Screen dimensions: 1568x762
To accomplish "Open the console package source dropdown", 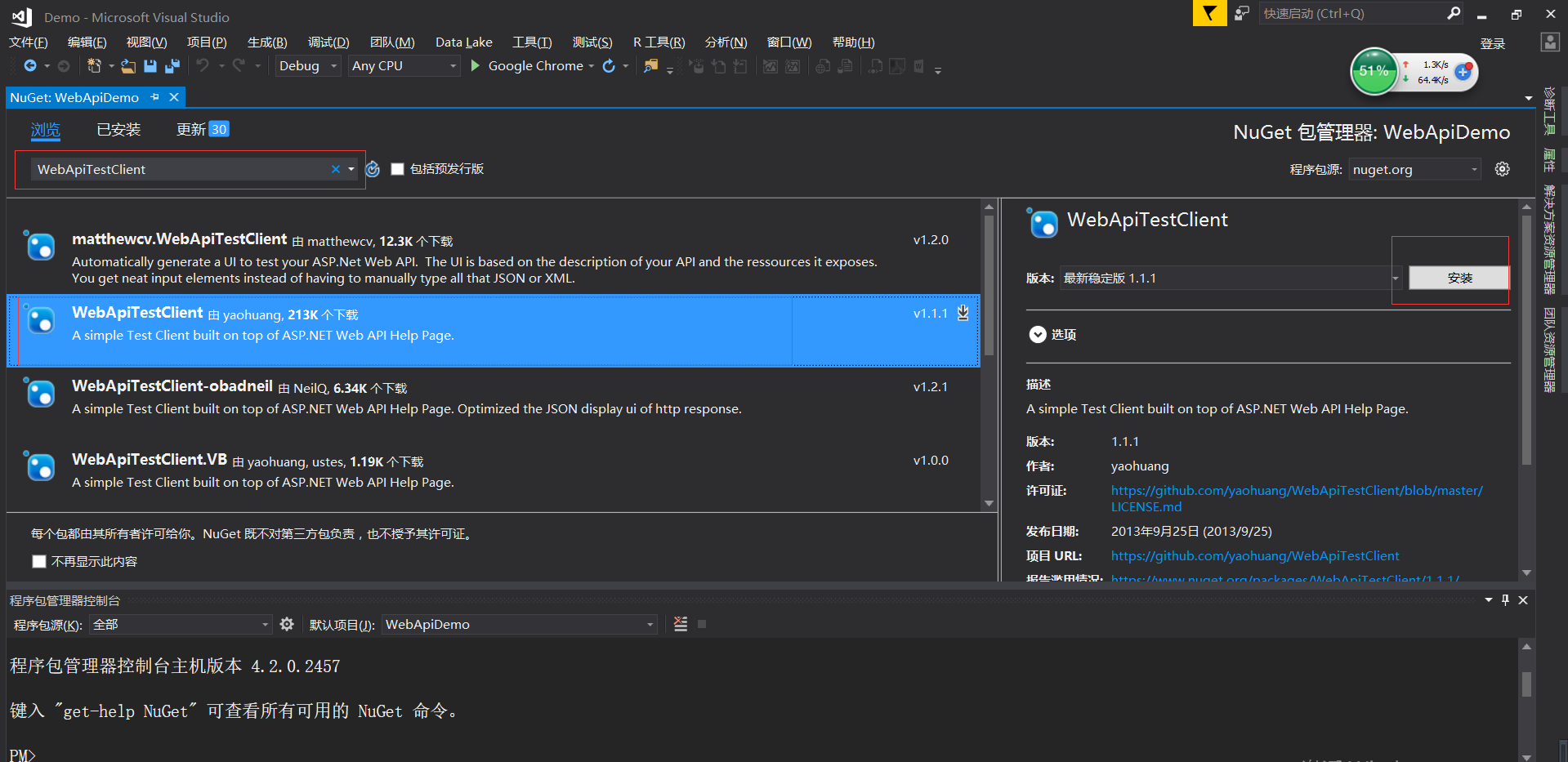I will [180, 624].
